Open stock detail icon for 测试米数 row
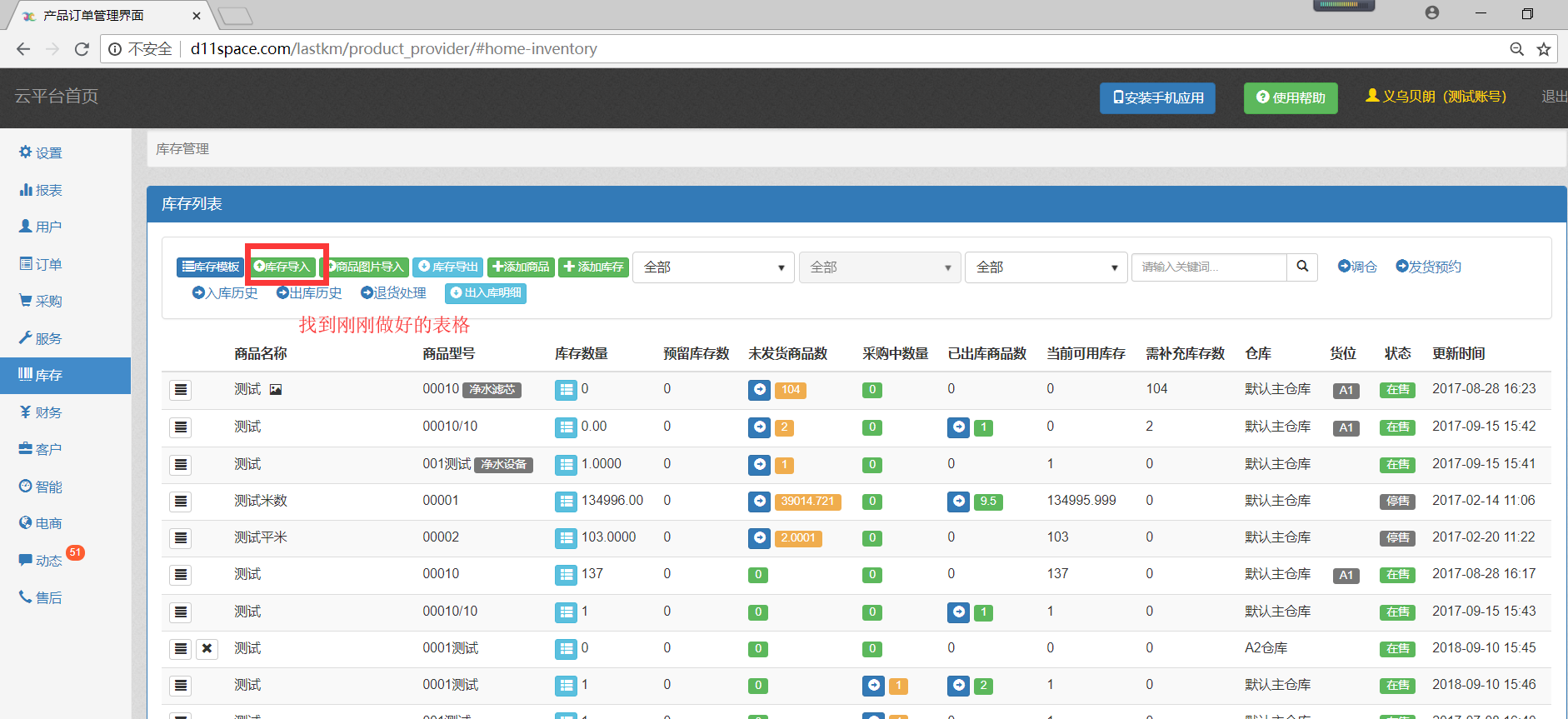 point(566,502)
